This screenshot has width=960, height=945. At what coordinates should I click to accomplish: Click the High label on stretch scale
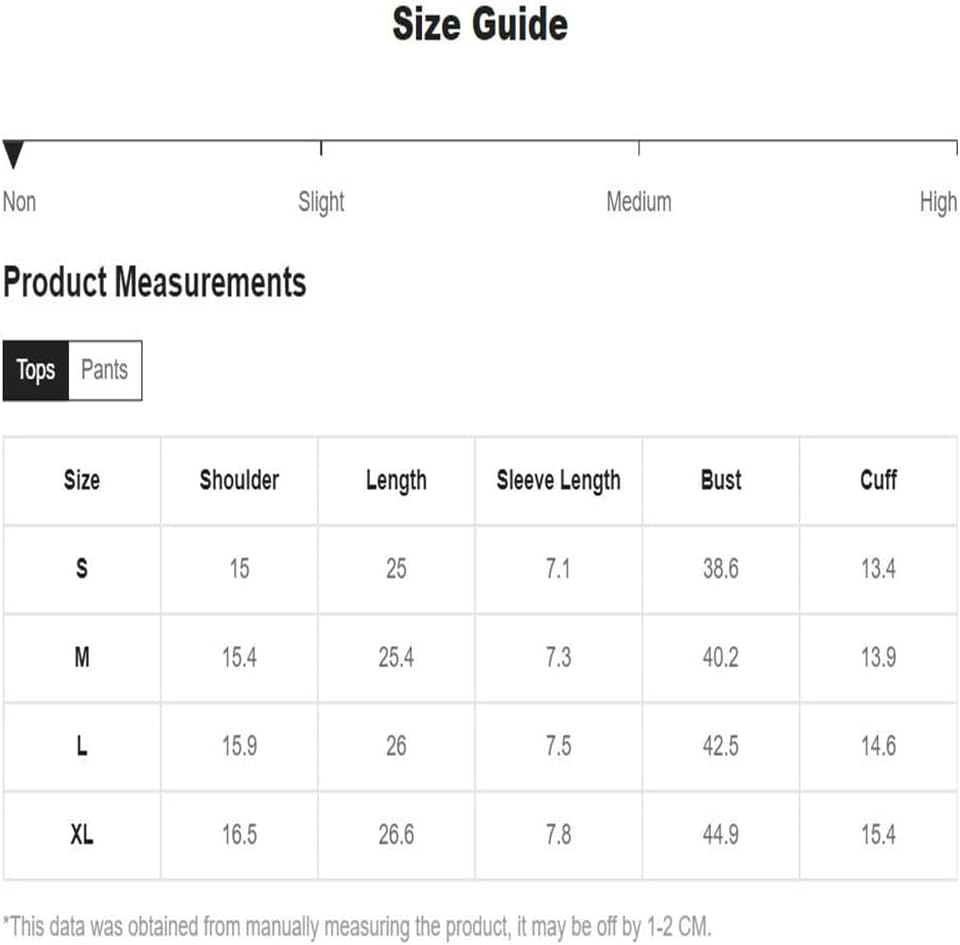[x=938, y=202]
